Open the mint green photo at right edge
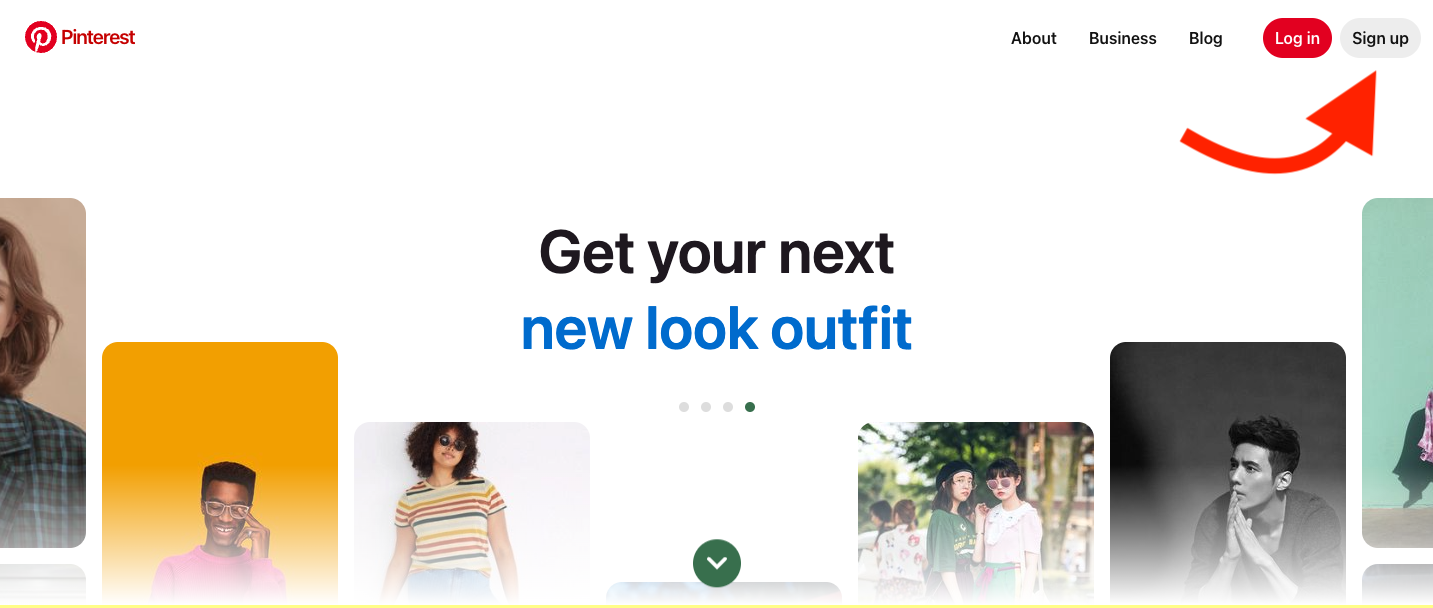 [x=1397, y=373]
